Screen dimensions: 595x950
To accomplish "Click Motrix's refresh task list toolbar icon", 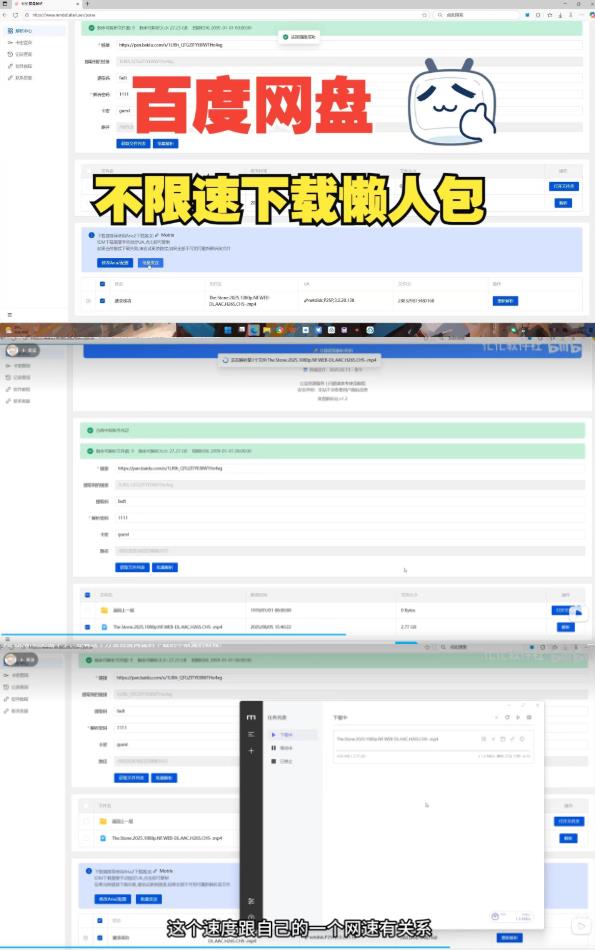I will click(x=507, y=717).
